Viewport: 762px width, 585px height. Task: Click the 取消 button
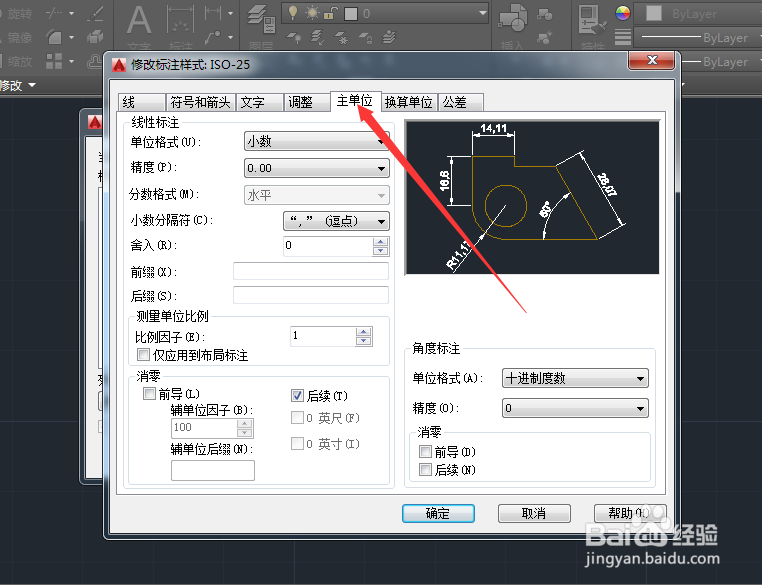click(x=534, y=513)
